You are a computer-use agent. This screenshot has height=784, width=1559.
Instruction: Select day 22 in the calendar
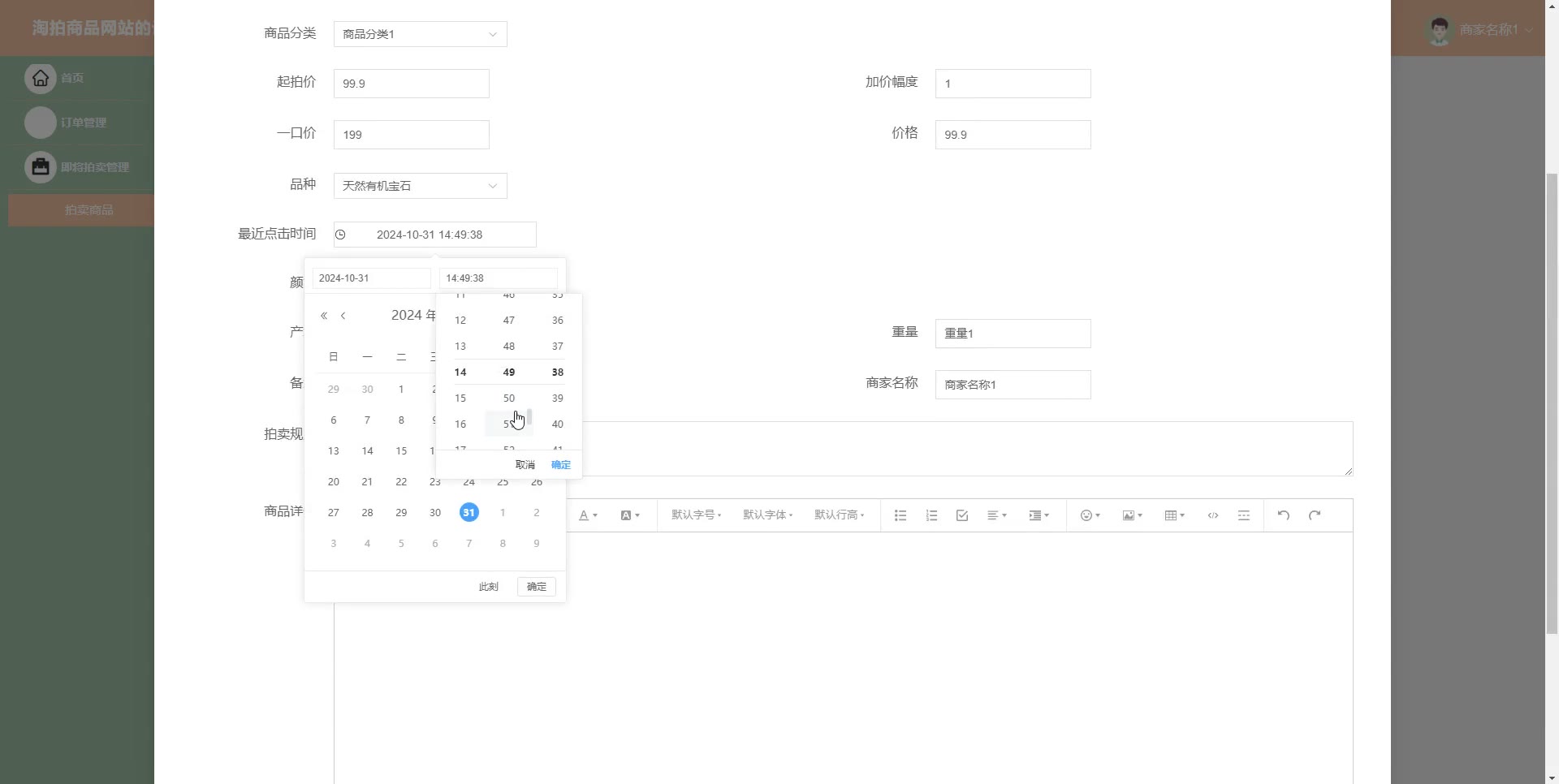click(401, 481)
